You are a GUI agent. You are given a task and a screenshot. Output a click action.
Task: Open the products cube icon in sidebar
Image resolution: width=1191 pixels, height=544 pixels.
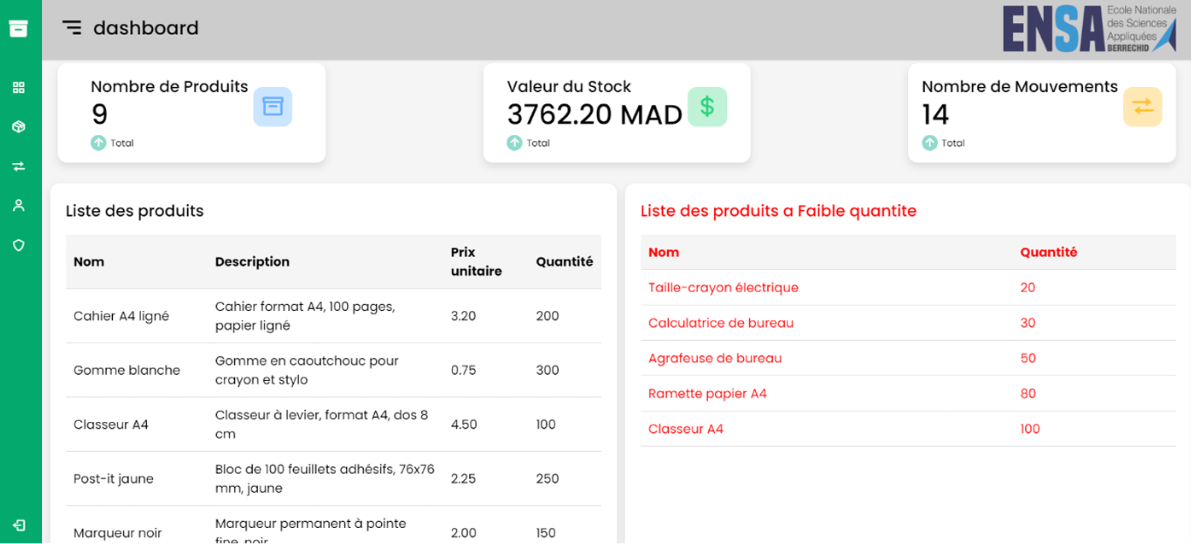point(18,127)
